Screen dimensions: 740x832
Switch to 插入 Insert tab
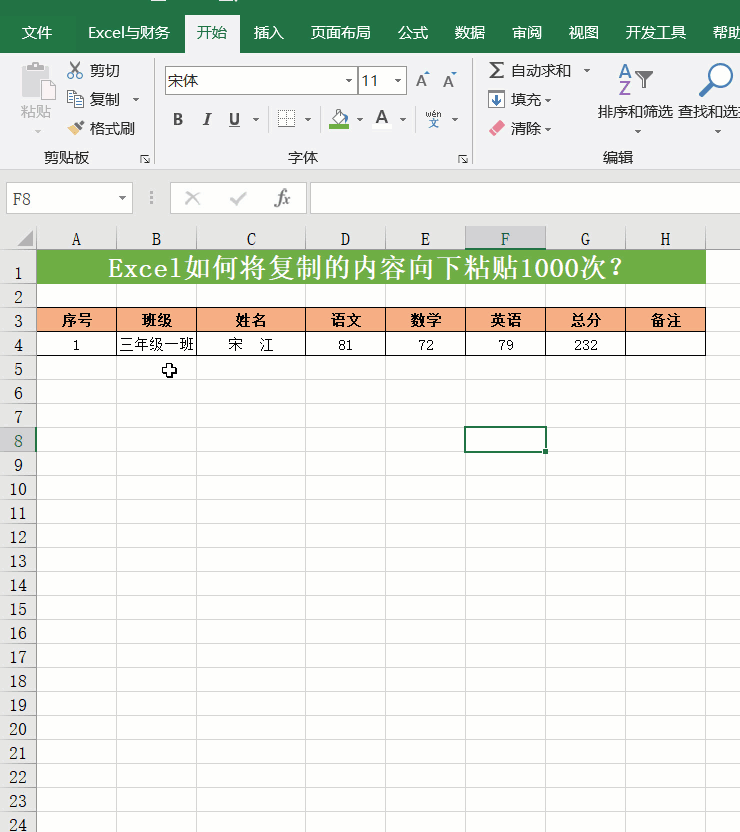tap(268, 33)
